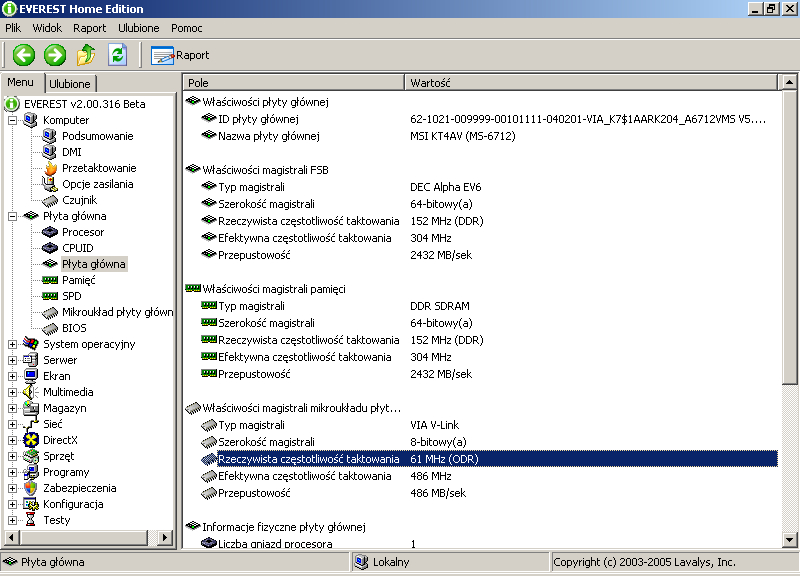This screenshot has height=576, width=800.
Task: Click the Magazyn storage icon
Action: pos(31,408)
